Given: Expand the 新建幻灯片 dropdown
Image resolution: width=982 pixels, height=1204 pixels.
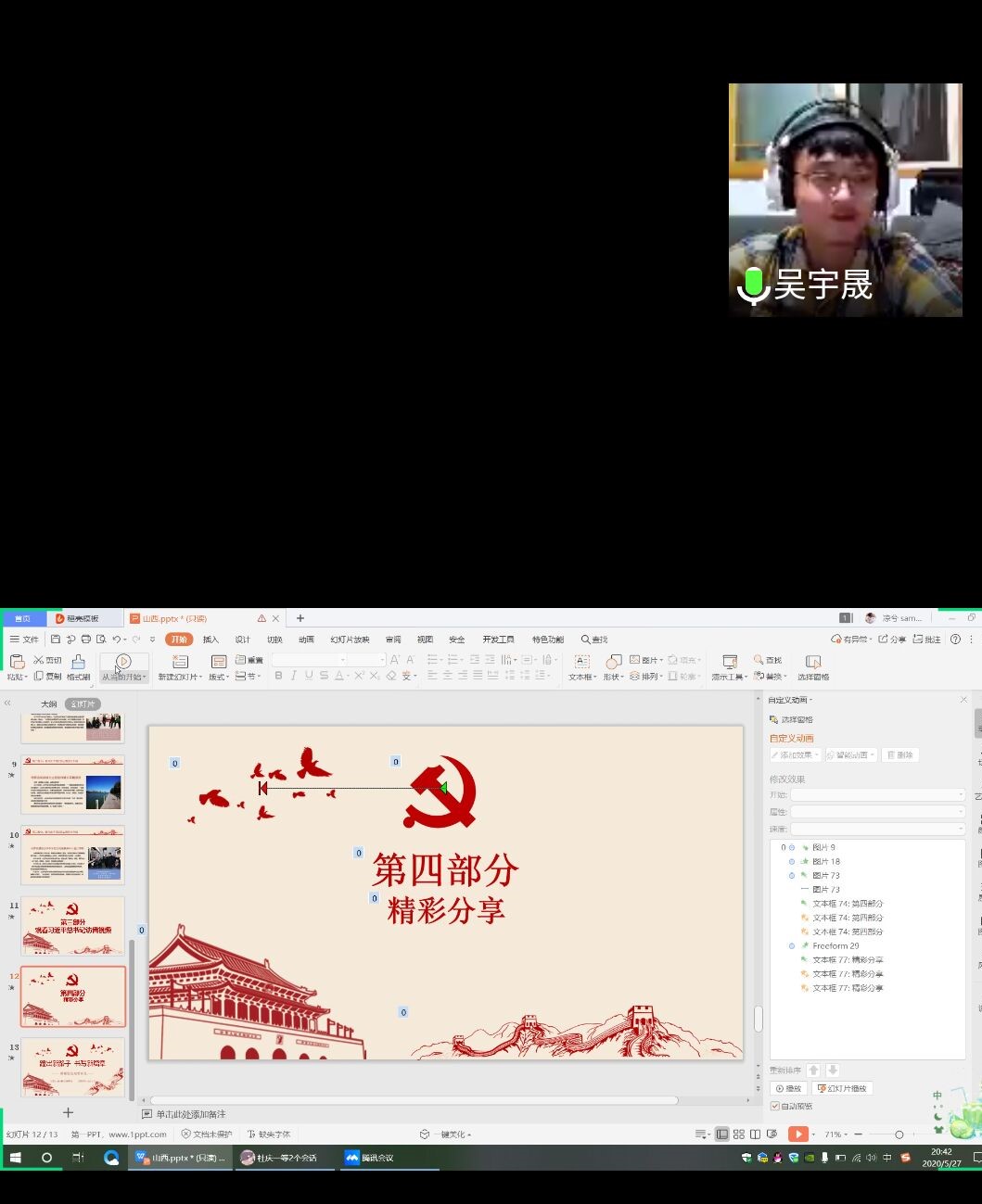Looking at the screenshot, I should [x=180, y=678].
